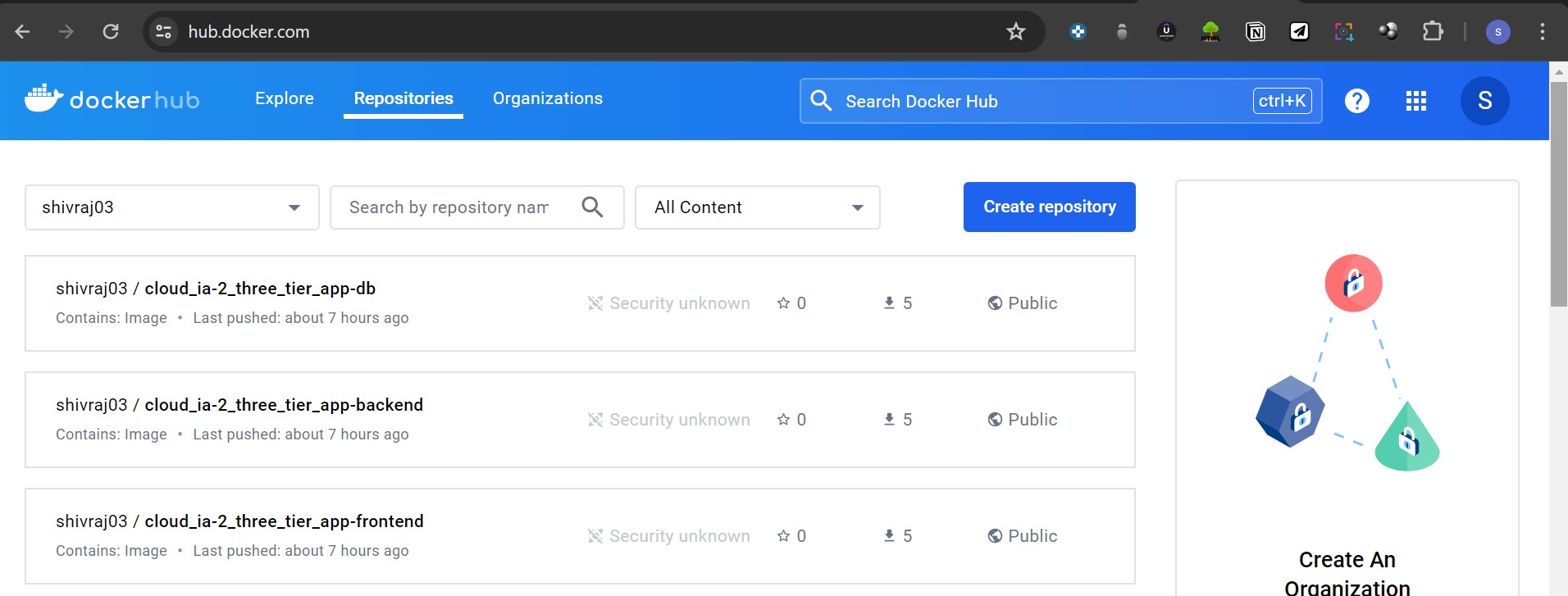
Task: Open the All Content filter dropdown
Action: 758,207
